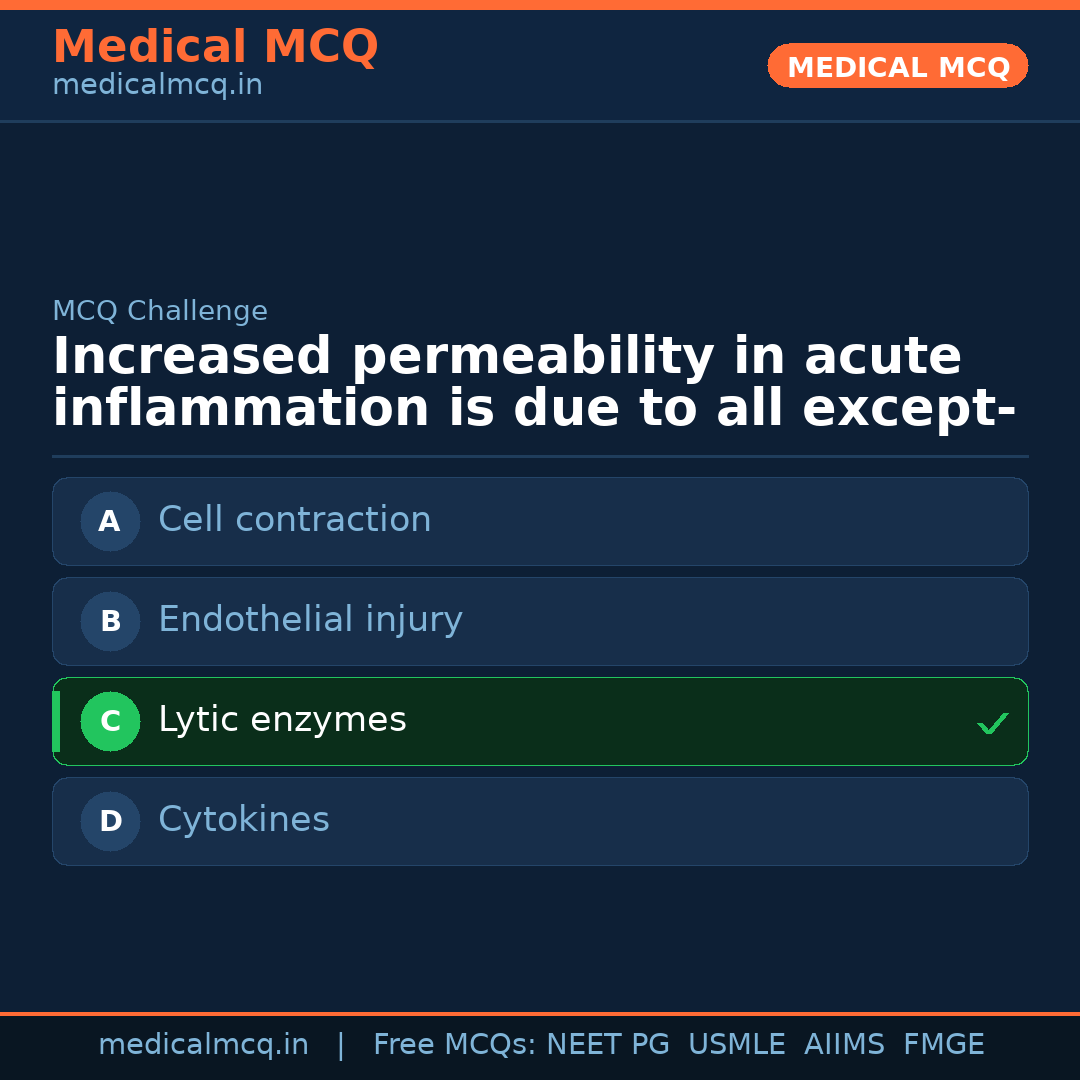
Task: Click FMGE in the footer
Action: tap(943, 1045)
